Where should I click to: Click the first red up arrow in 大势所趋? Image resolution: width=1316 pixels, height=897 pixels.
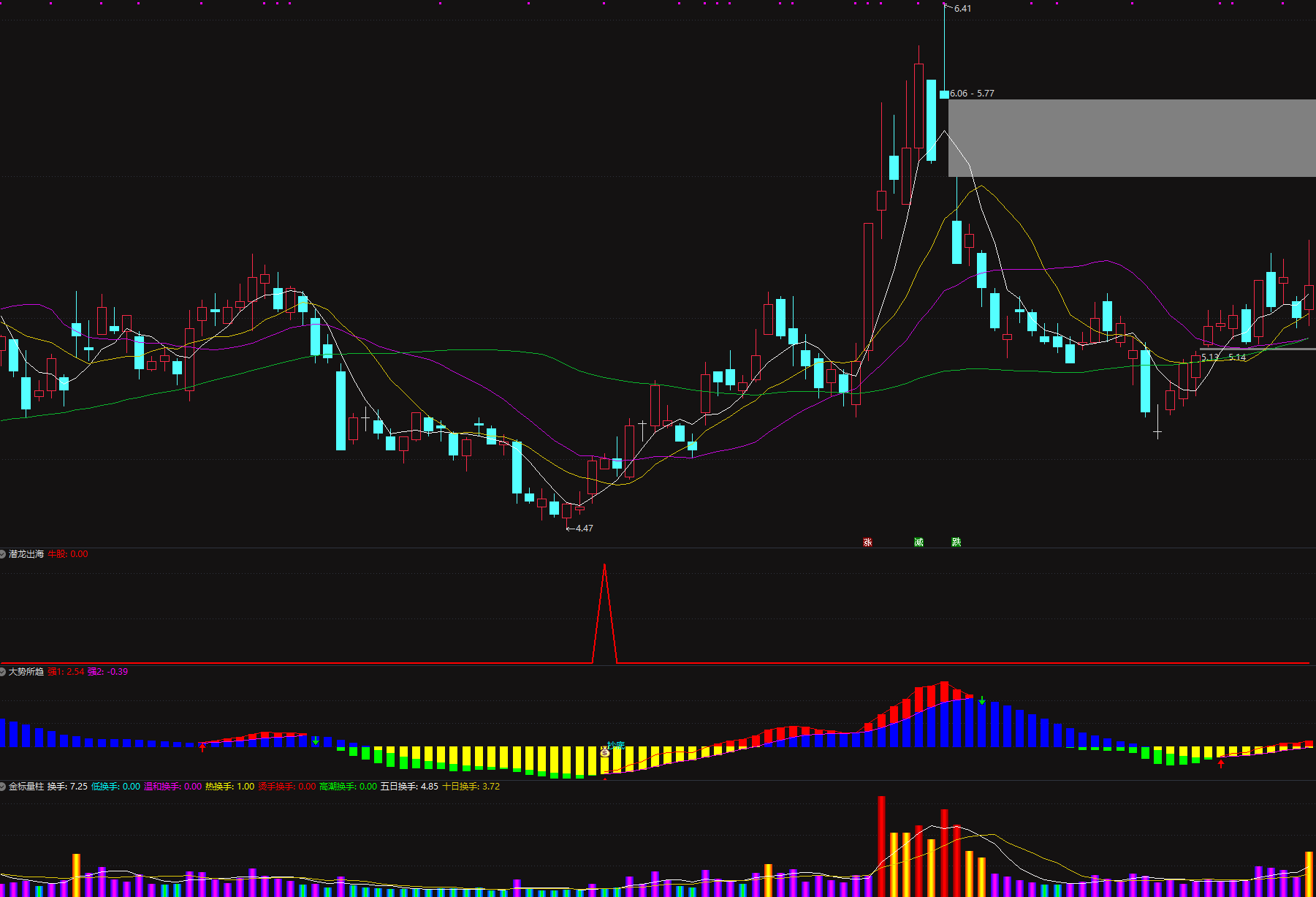pyautogui.click(x=202, y=747)
